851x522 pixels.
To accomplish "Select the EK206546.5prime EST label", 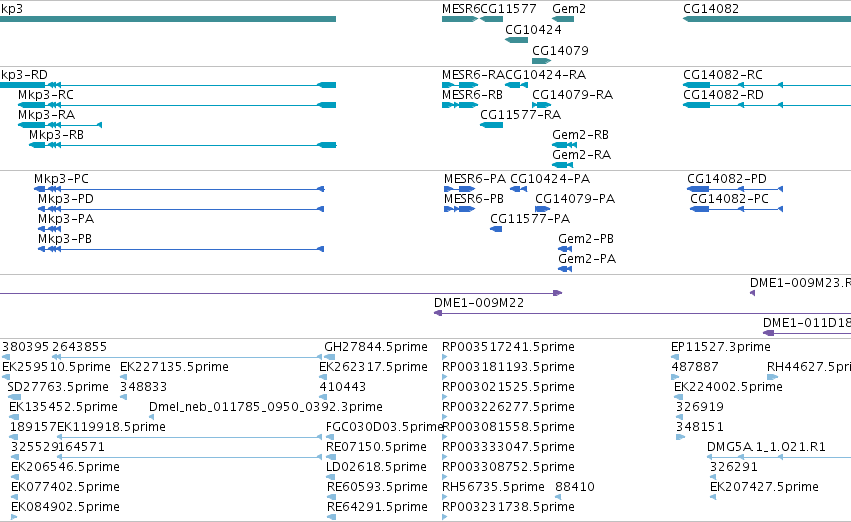I will click(x=65, y=467).
